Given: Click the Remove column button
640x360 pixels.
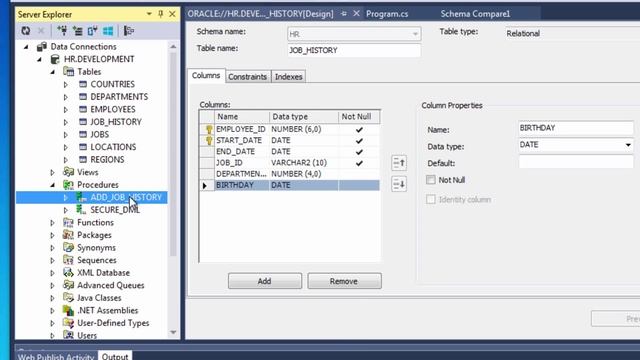Looking at the screenshot, I should [x=344, y=281].
